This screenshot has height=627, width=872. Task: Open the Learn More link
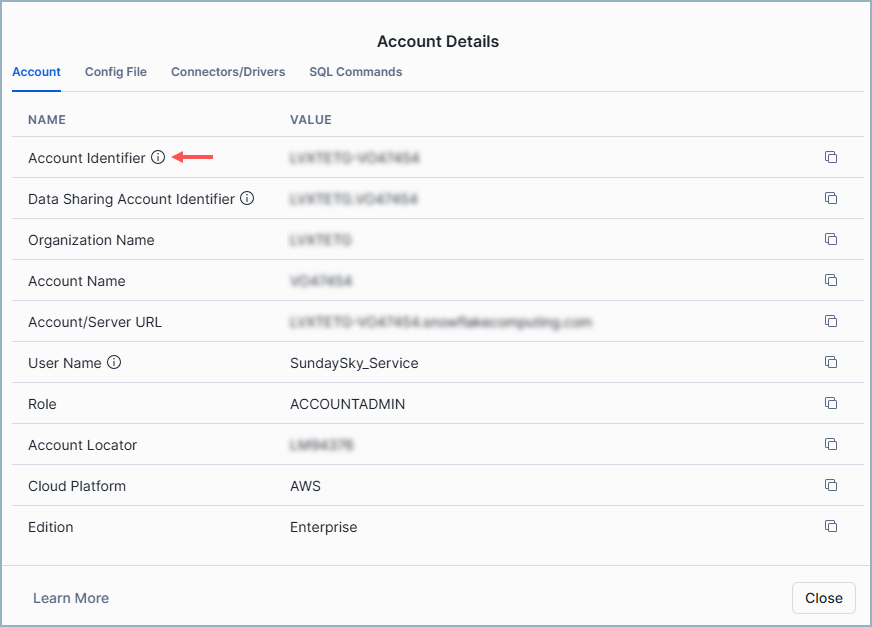(x=70, y=597)
